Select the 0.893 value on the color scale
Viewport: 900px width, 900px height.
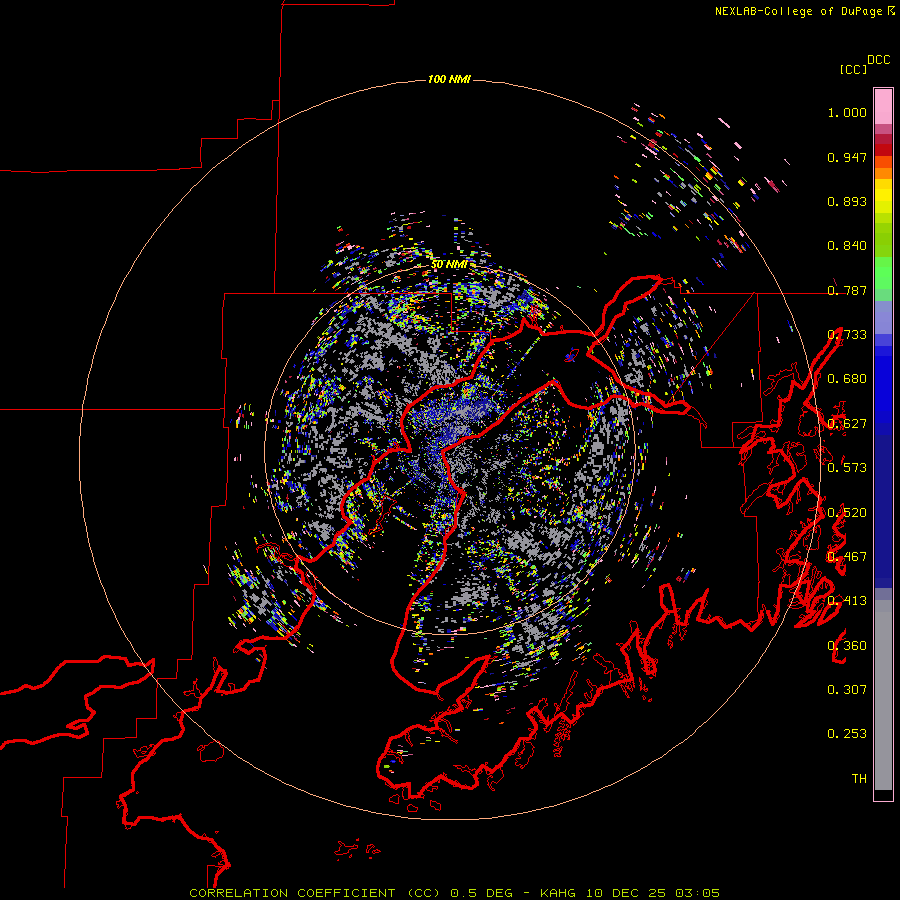(847, 201)
